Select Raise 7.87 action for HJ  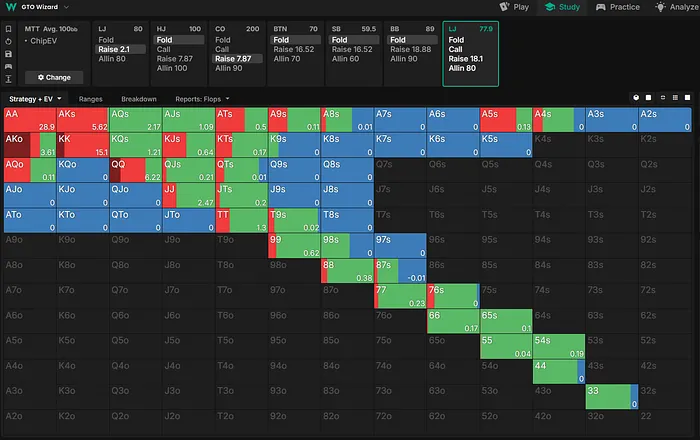pyautogui.click(x=179, y=59)
